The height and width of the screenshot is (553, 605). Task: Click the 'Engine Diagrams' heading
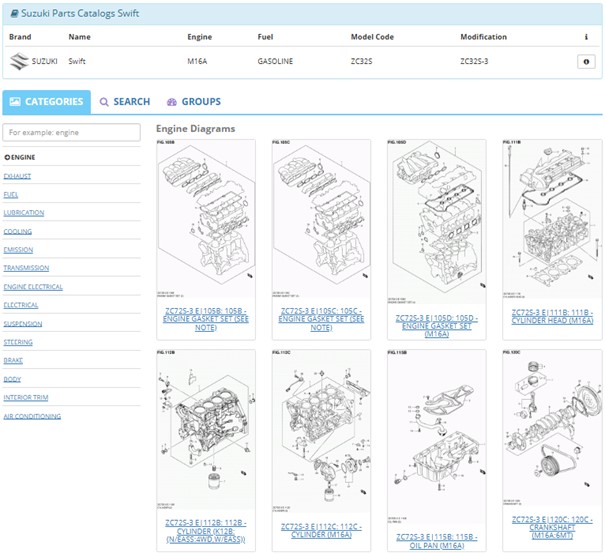(196, 129)
